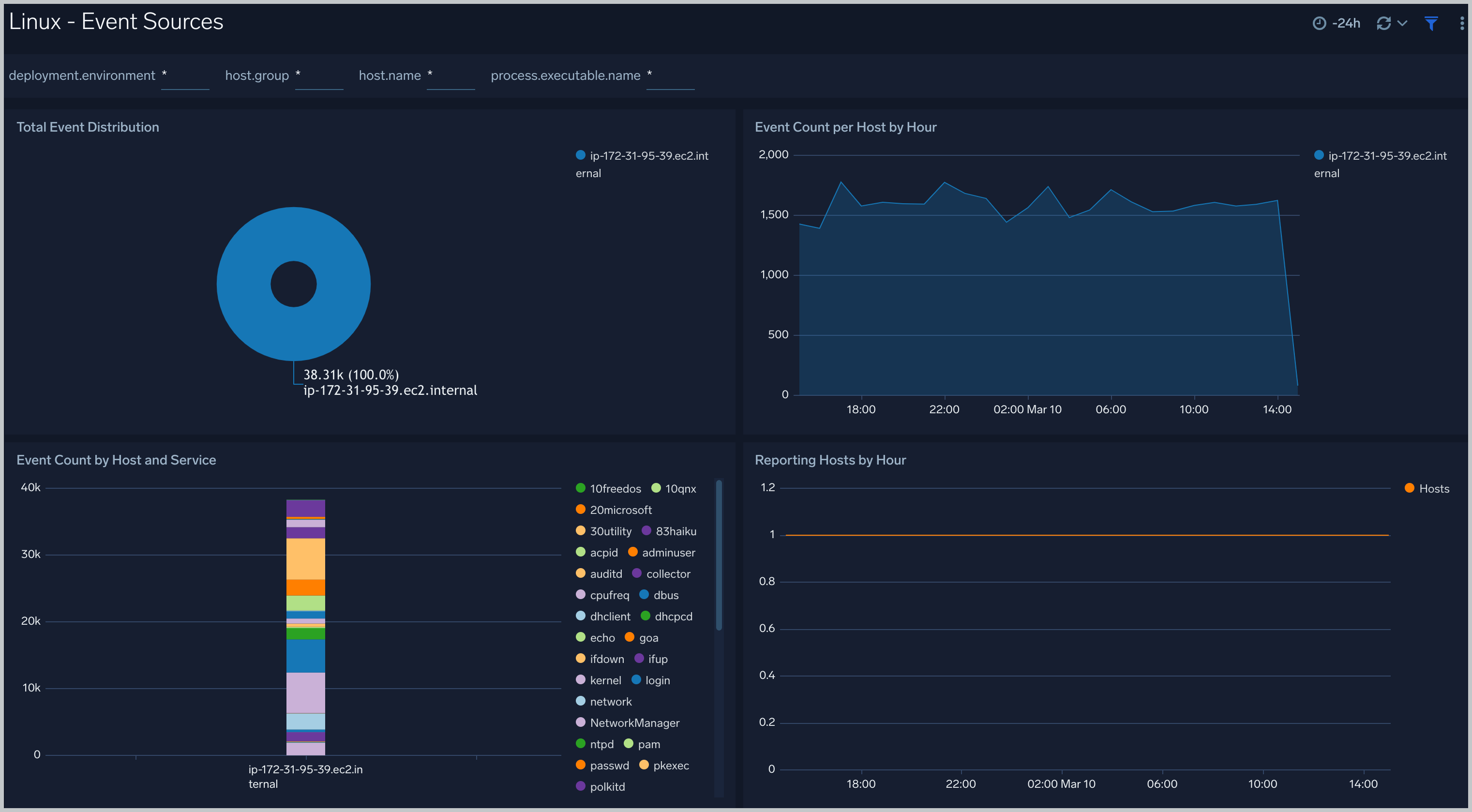Toggle auditd legend item

[599, 574]
